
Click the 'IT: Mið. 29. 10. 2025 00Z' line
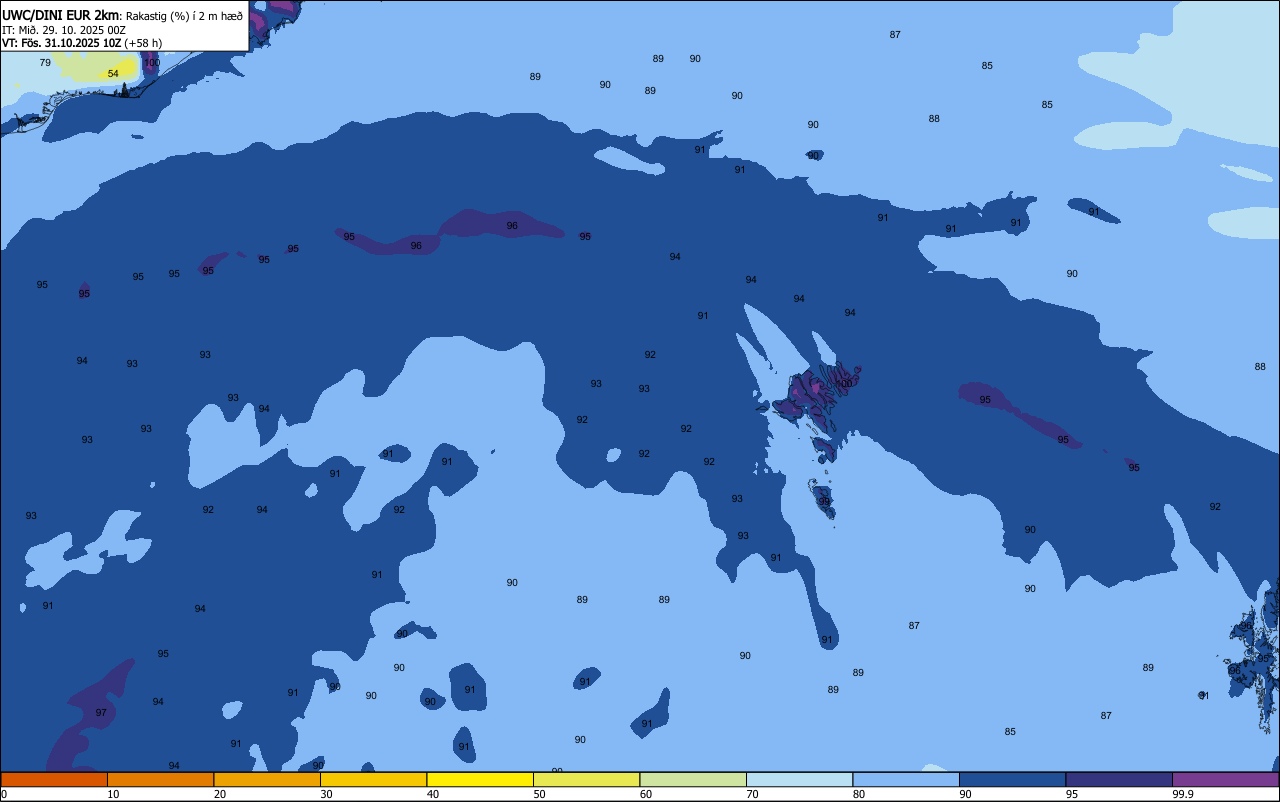64,30
